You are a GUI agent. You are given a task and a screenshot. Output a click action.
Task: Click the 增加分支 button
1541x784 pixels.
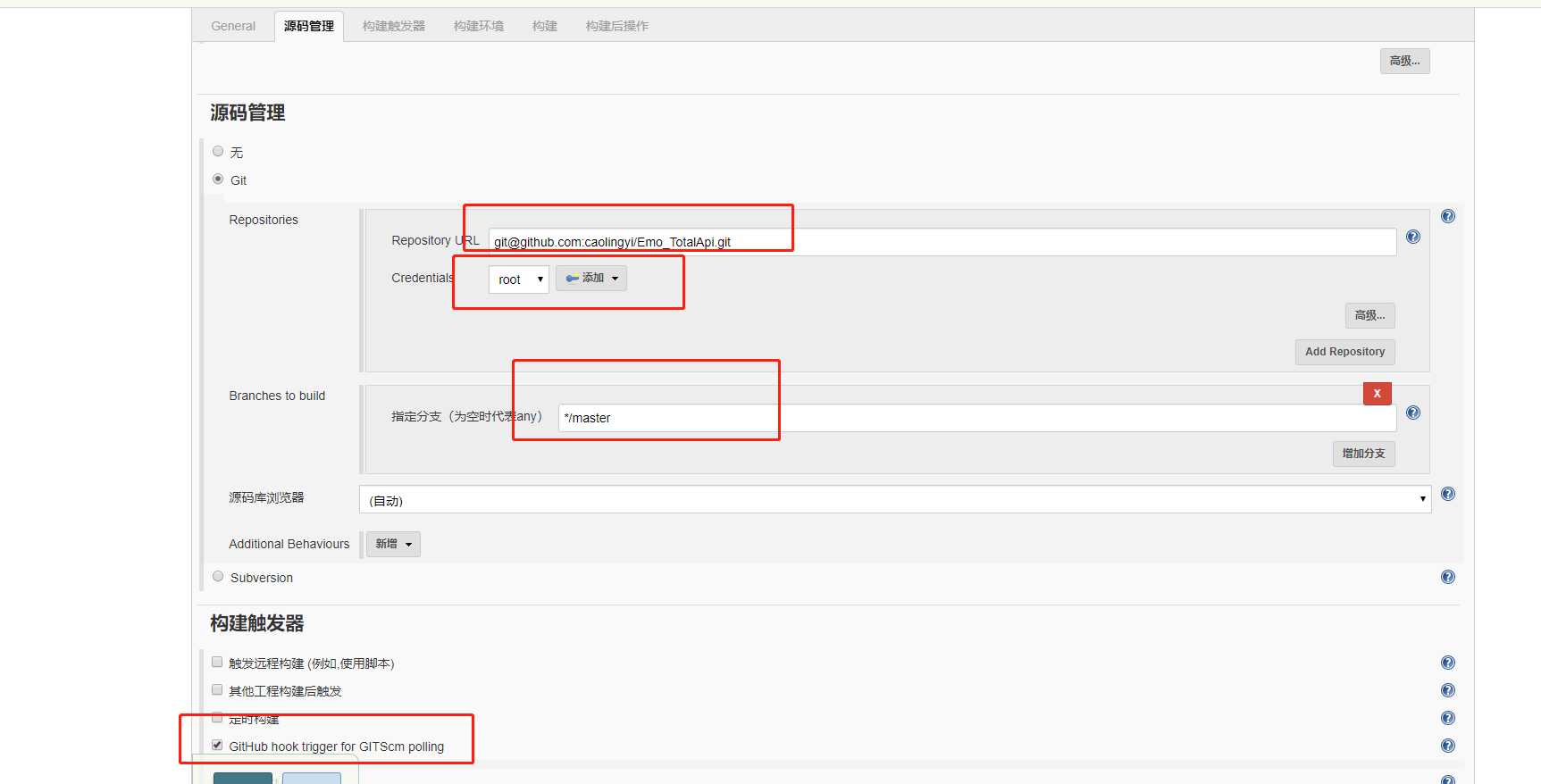tap(1363, 454)
